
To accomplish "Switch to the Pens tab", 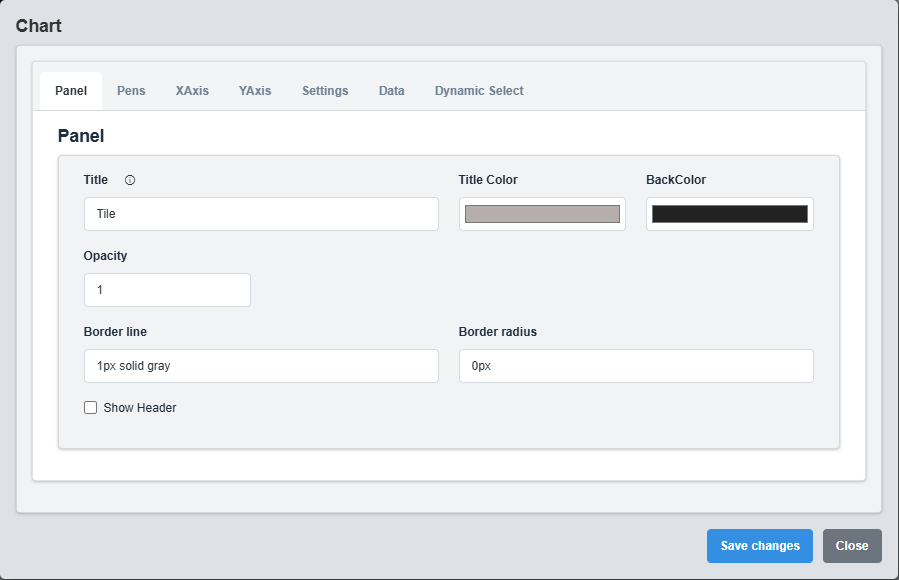I will click(131, 90).
